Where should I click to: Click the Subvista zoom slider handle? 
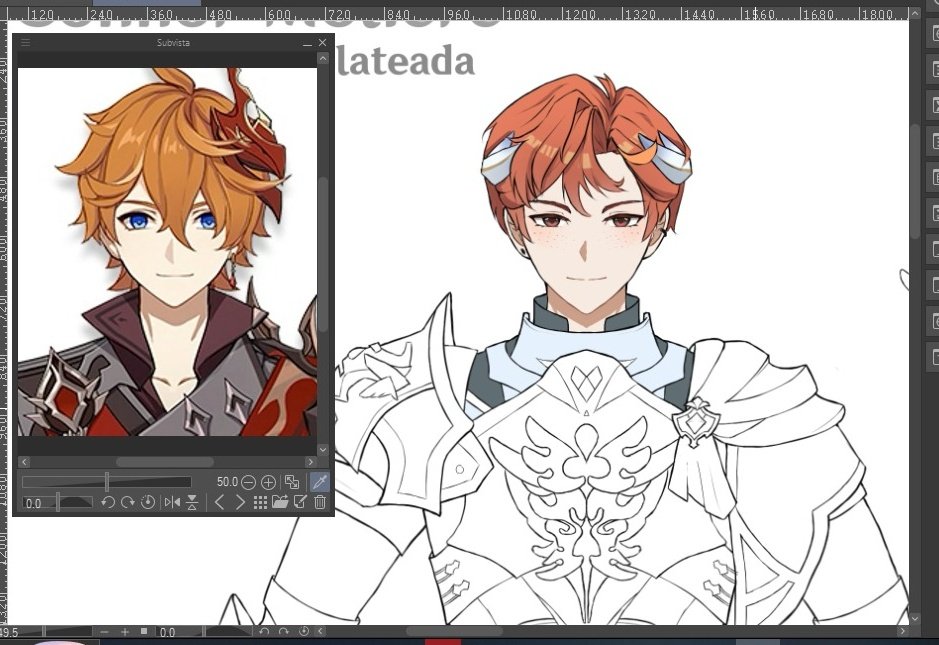pos(107,482)
